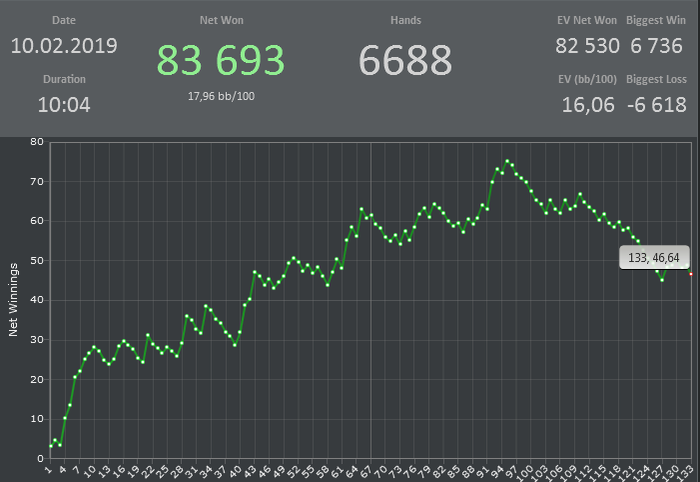Viewport: 700px width, 482px height.
Task: Select the date value 10.02.2019
Action: coord(64,46)
